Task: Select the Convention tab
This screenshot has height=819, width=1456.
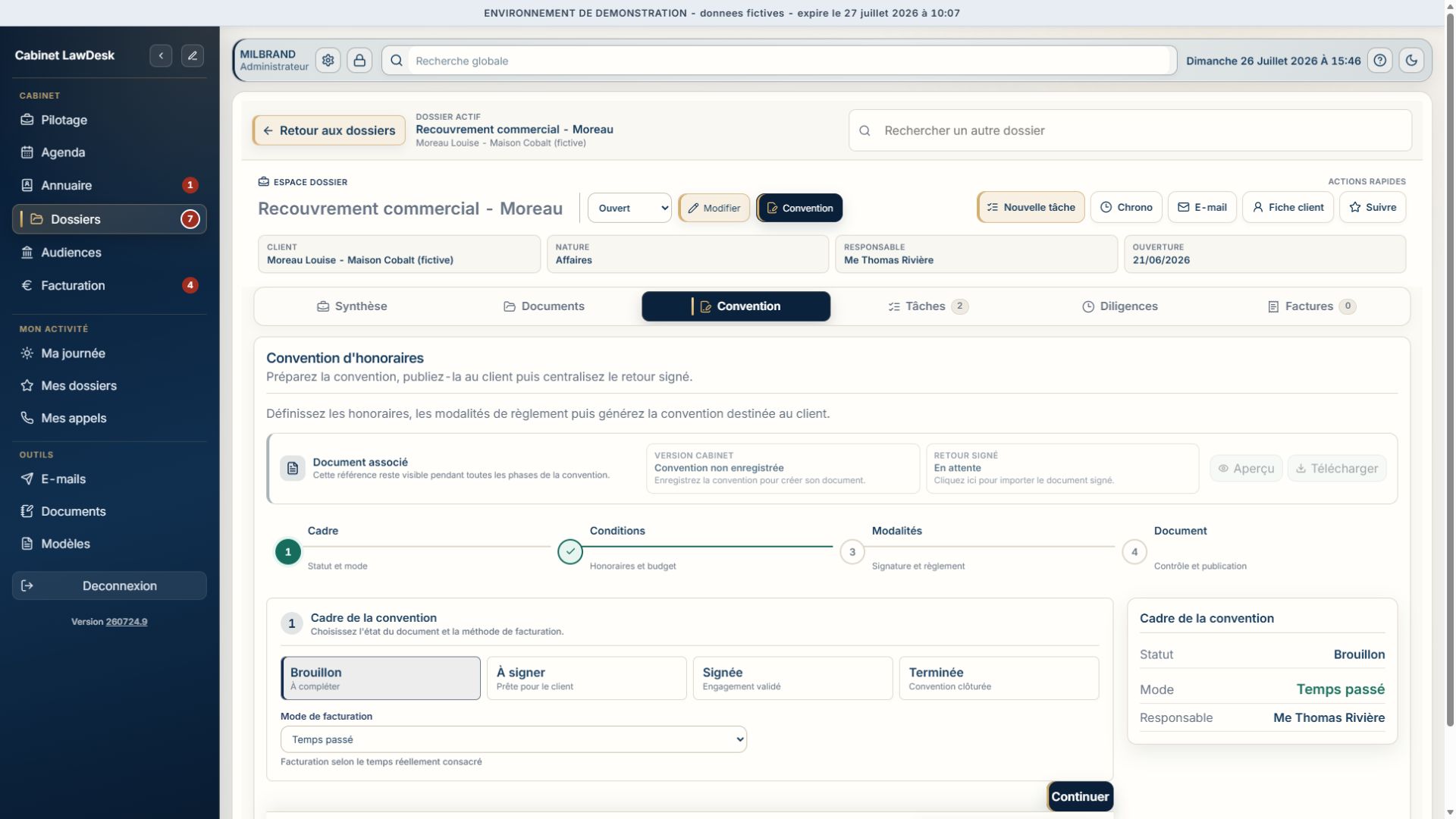Action: 736,306
